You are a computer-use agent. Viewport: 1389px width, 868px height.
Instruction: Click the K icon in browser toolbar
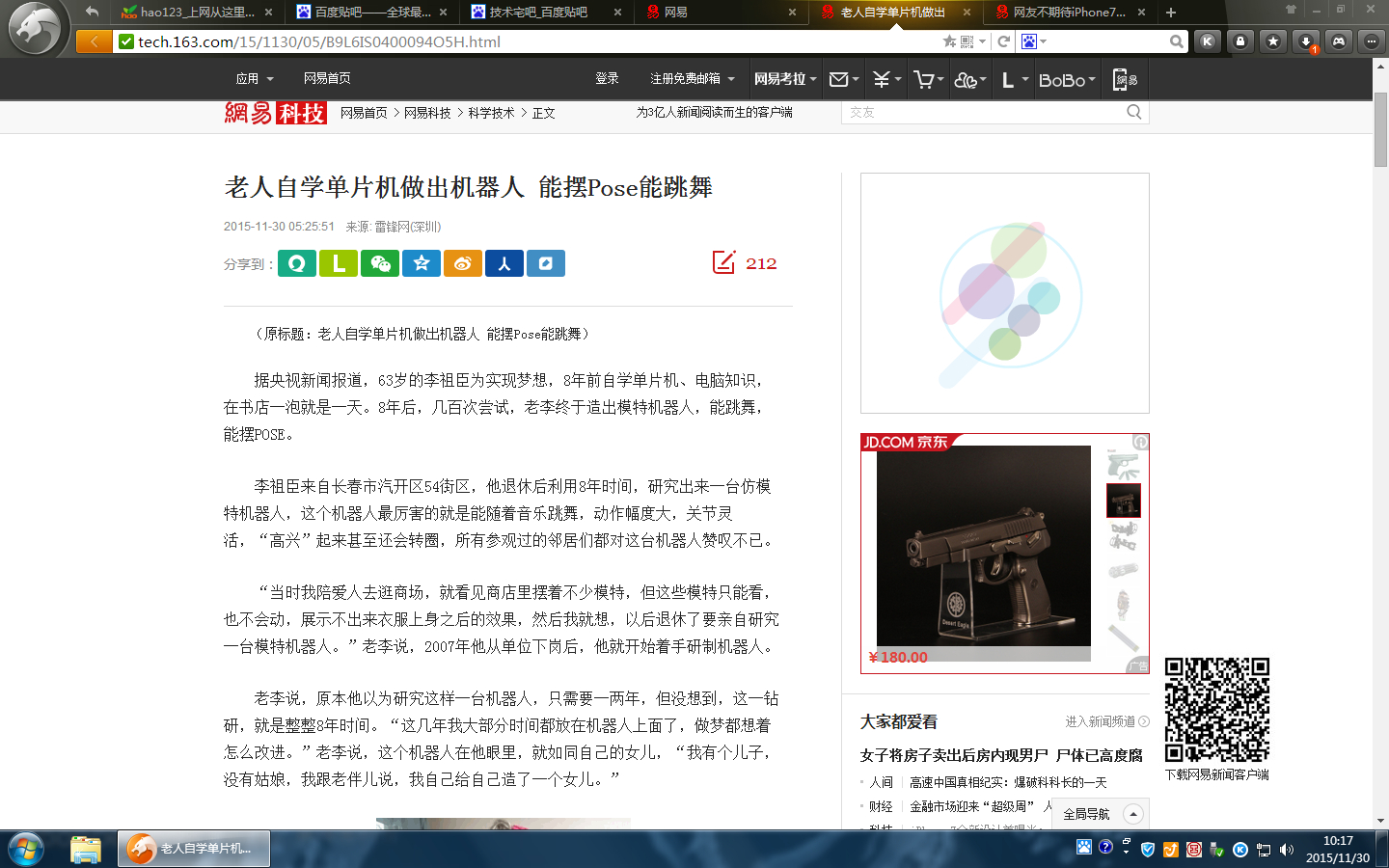click(x=1208, y=41)
